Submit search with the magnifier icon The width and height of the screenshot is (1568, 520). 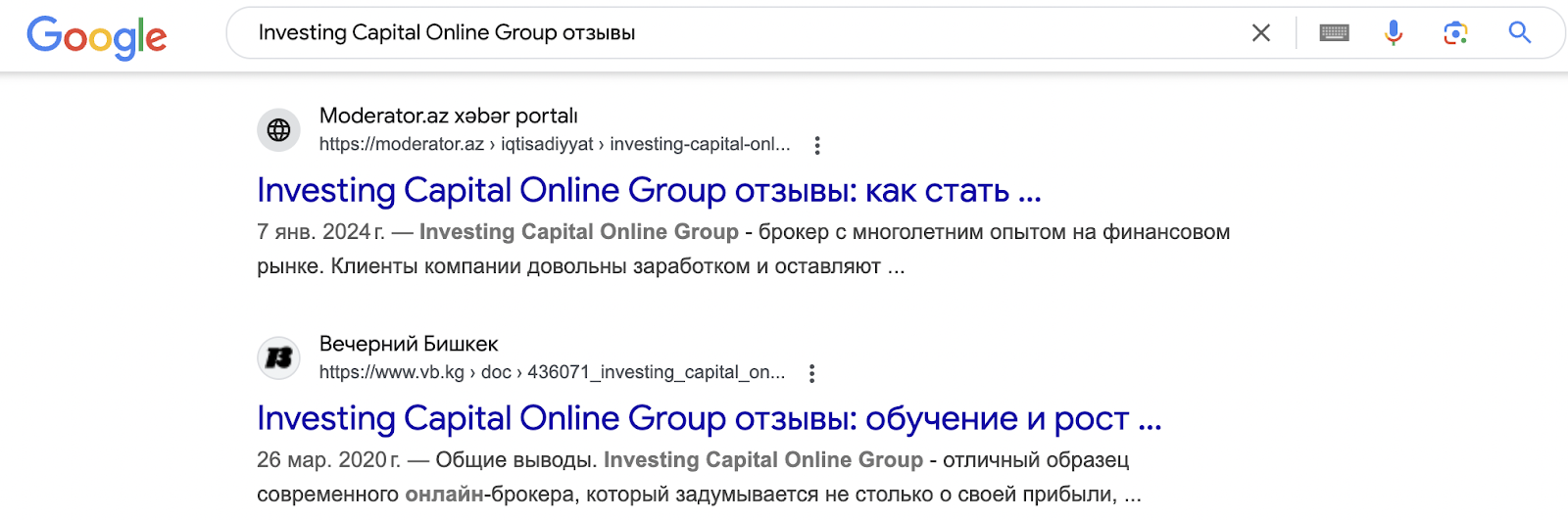pyautogui.click(x=1520, y=32)
